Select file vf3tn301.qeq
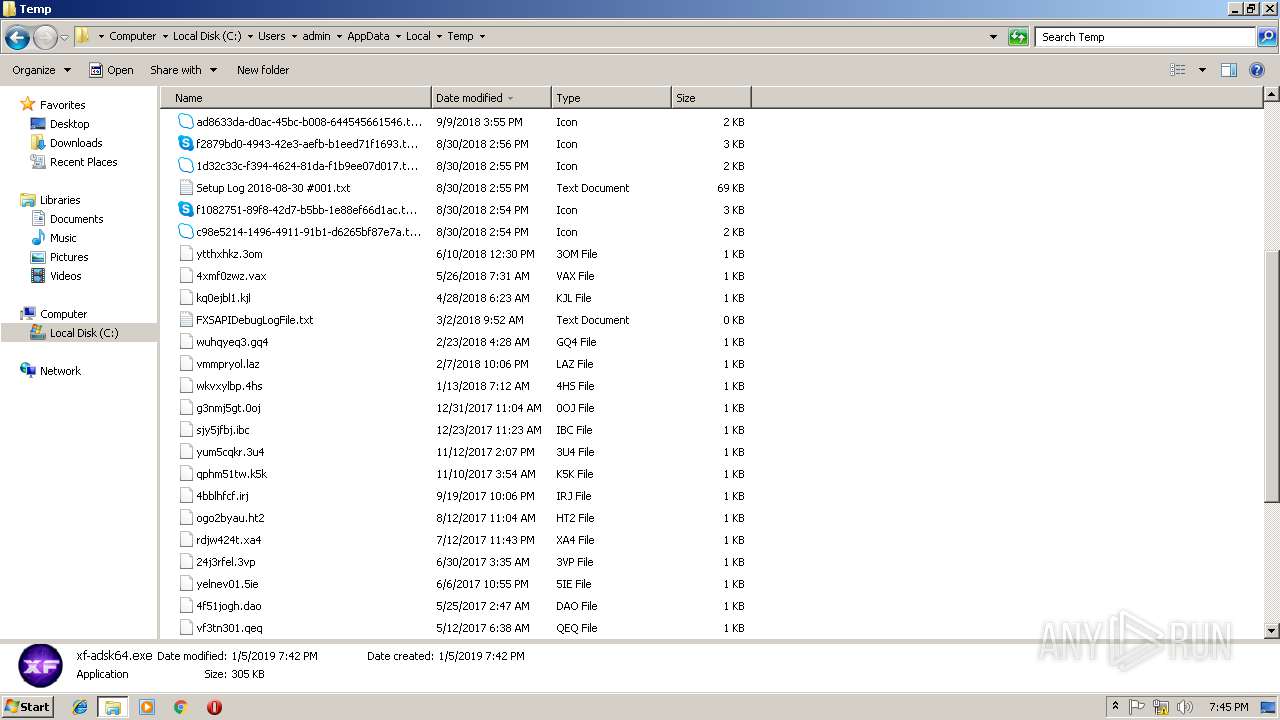1280x720 pixels. (x=229, y=628)
